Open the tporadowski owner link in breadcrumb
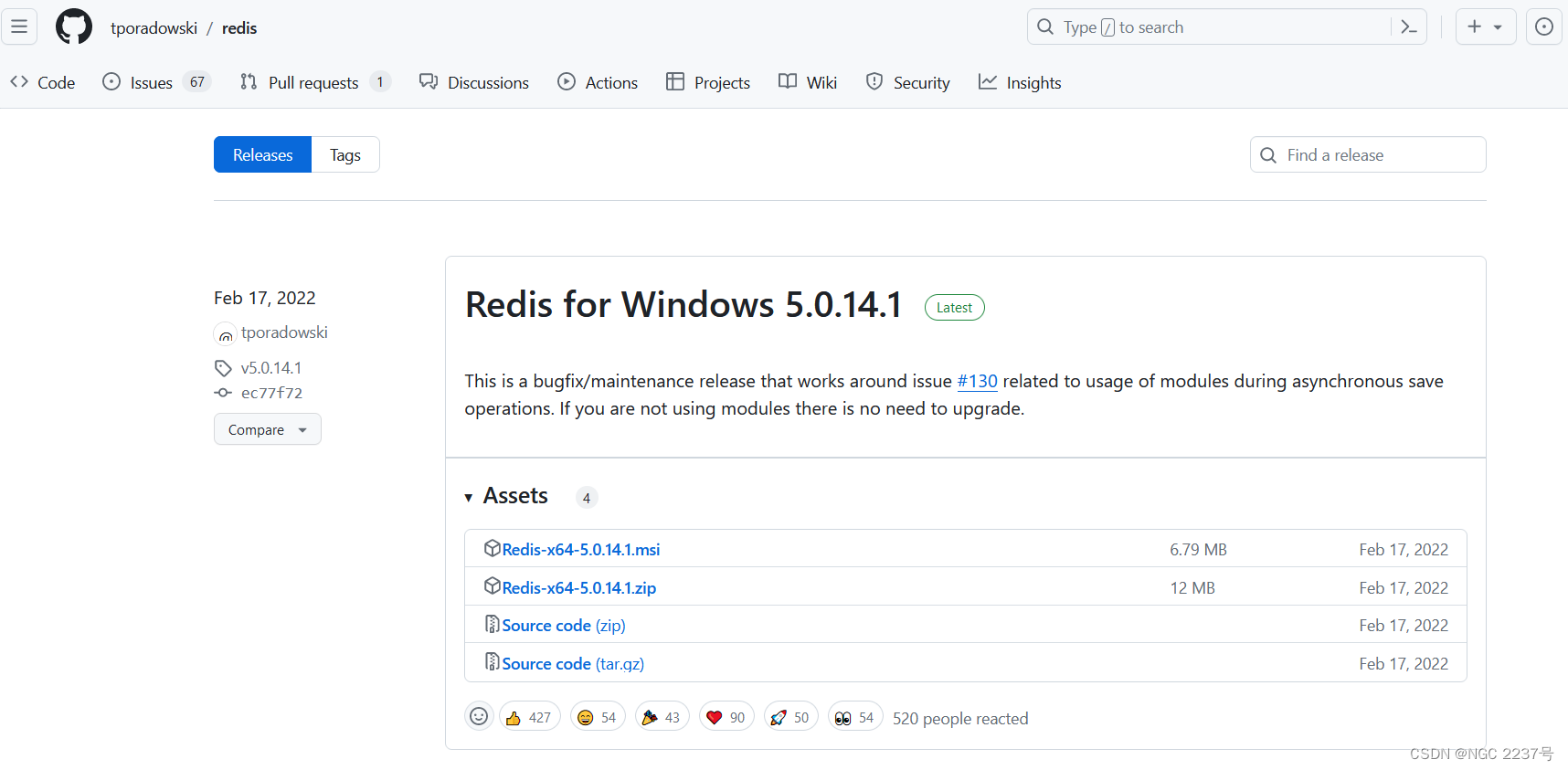 pyautogui.click(x=154, y=27)
